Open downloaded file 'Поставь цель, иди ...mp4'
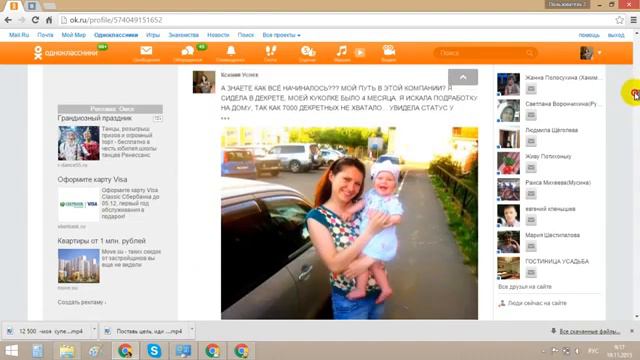The height and width of the screenshot is (360, 640). pos(145,331)
